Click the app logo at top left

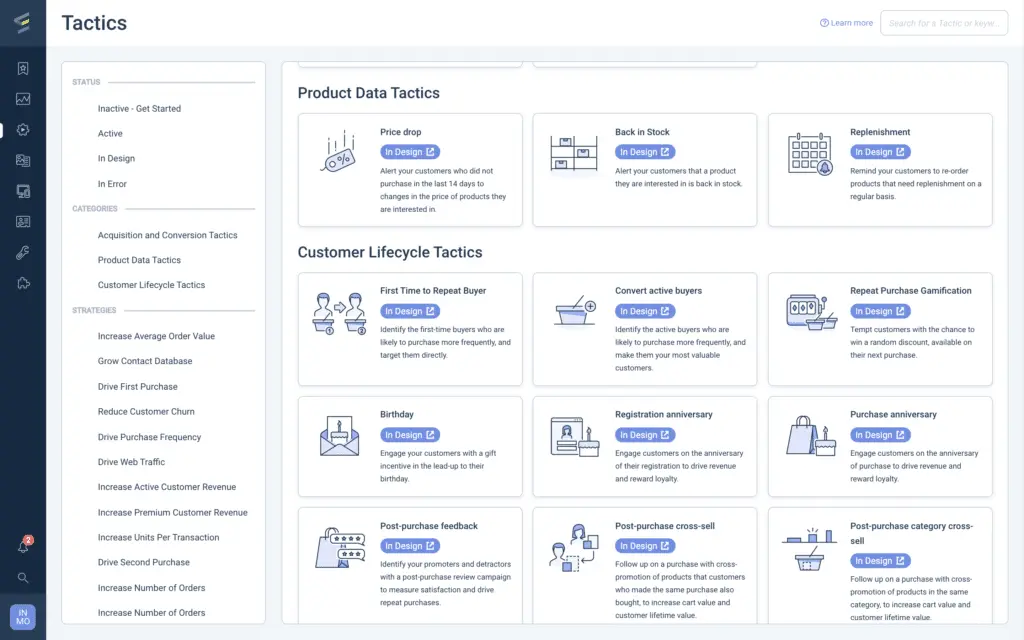(x=22, y=22)
